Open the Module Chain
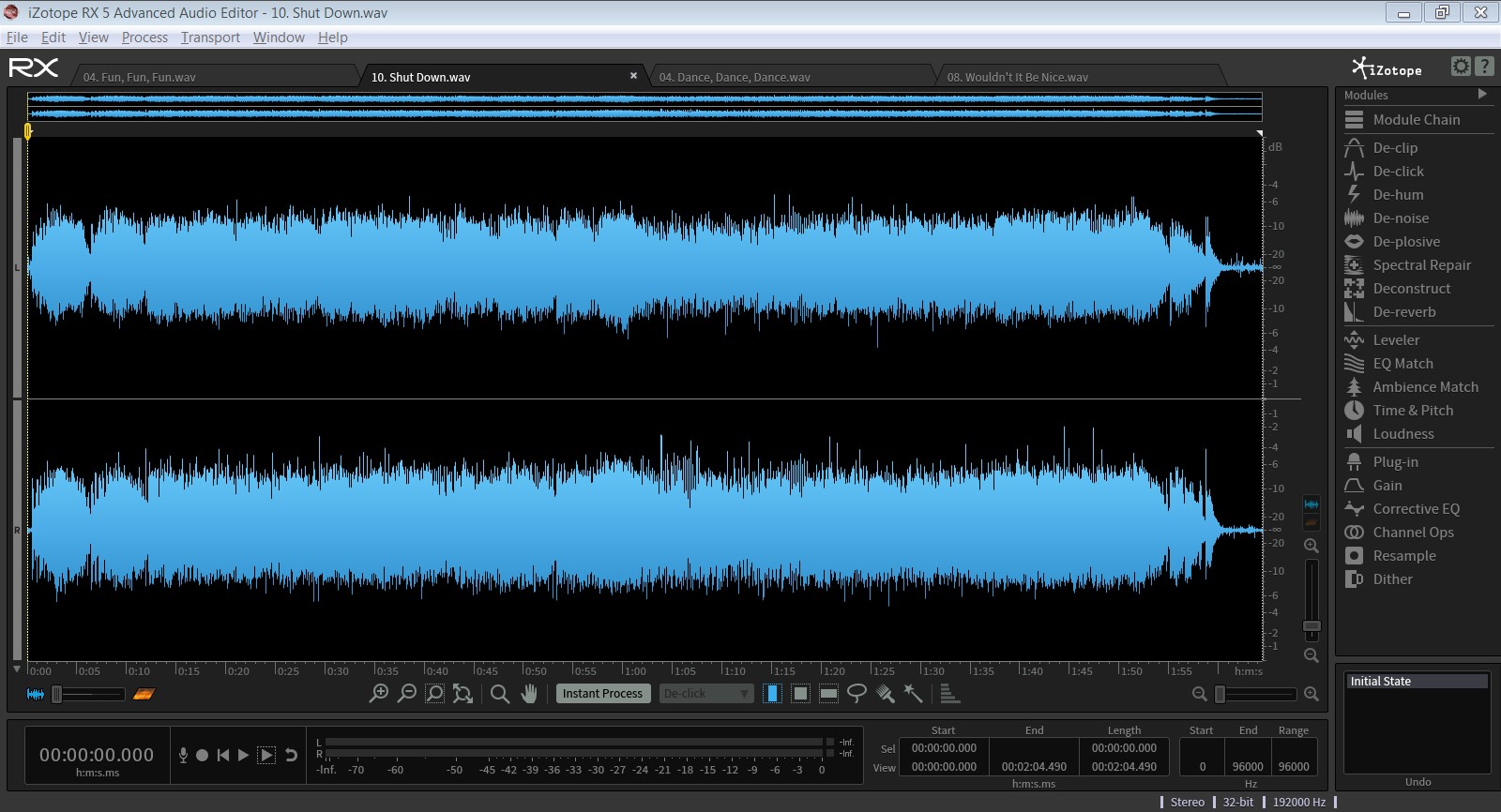This screenshot has width=1501, height=812. [x=1417, y=119]
